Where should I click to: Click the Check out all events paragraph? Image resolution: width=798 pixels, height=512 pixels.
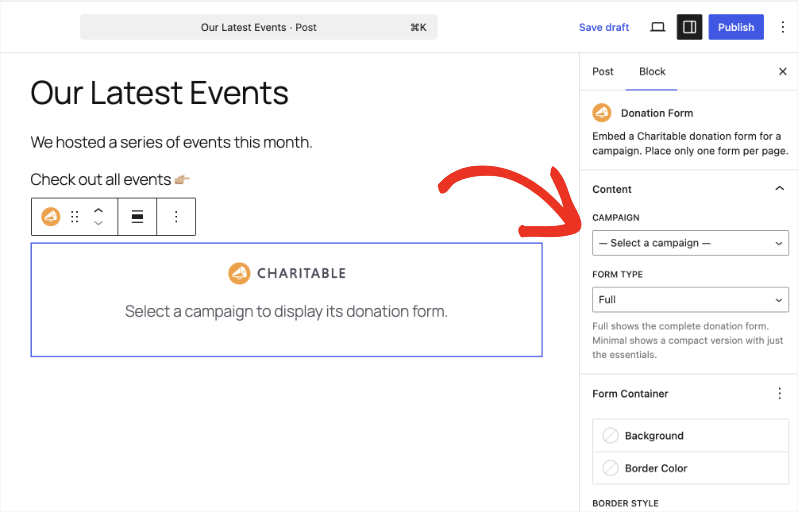110,180
